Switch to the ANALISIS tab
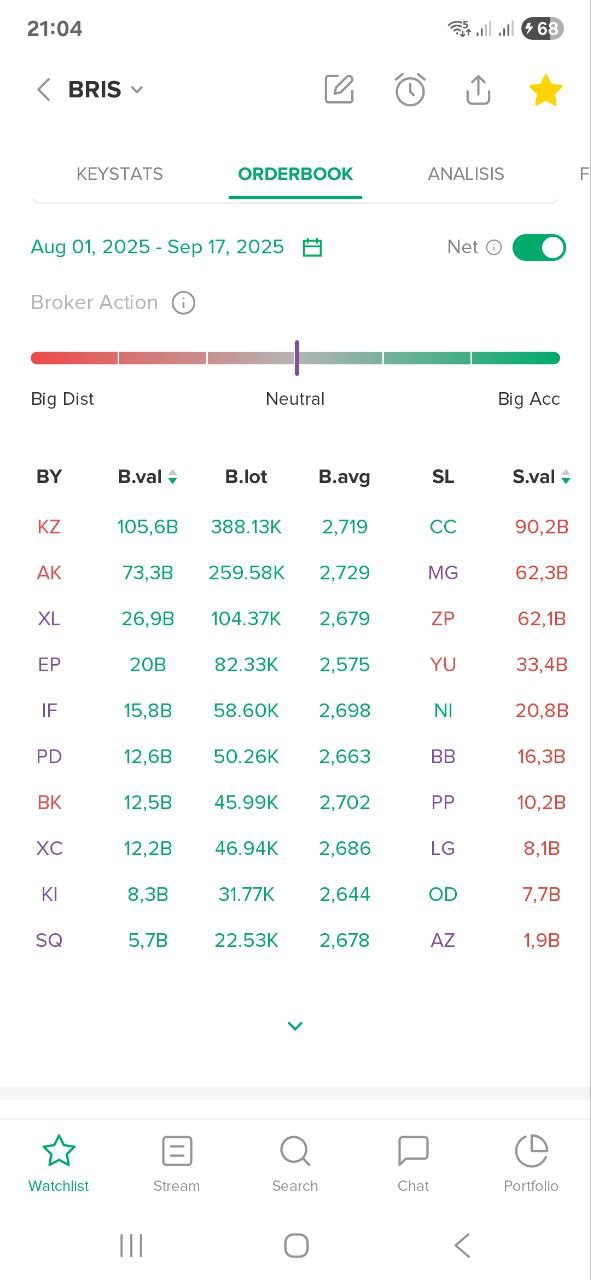Viewport: 591px width, 1280px height. 466,174
